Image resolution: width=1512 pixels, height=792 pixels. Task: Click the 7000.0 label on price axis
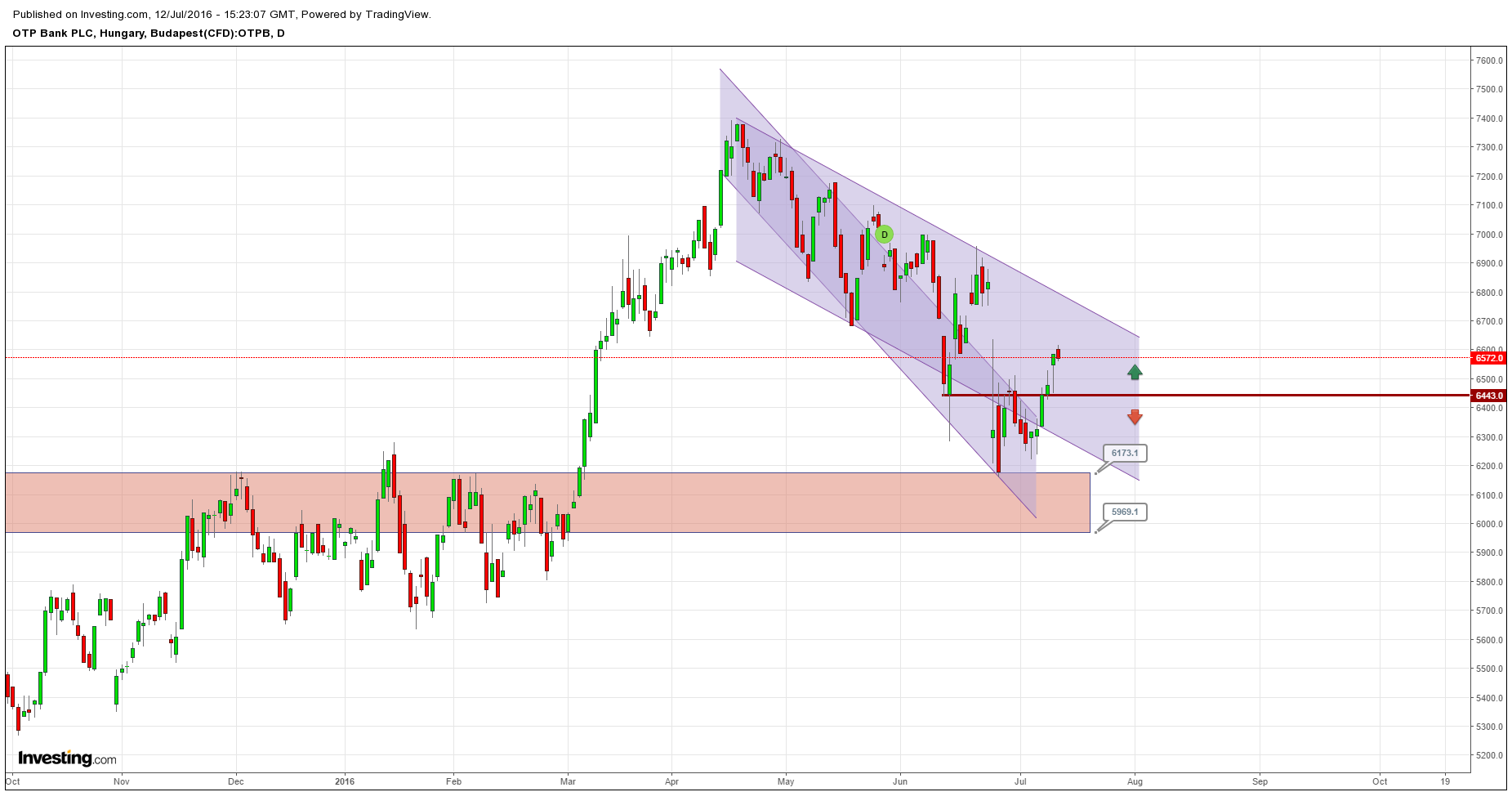pos(1489,235)
